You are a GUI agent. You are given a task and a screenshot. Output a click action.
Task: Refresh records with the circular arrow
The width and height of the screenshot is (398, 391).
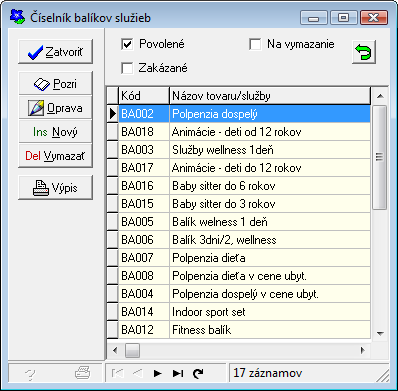[198, 373]
